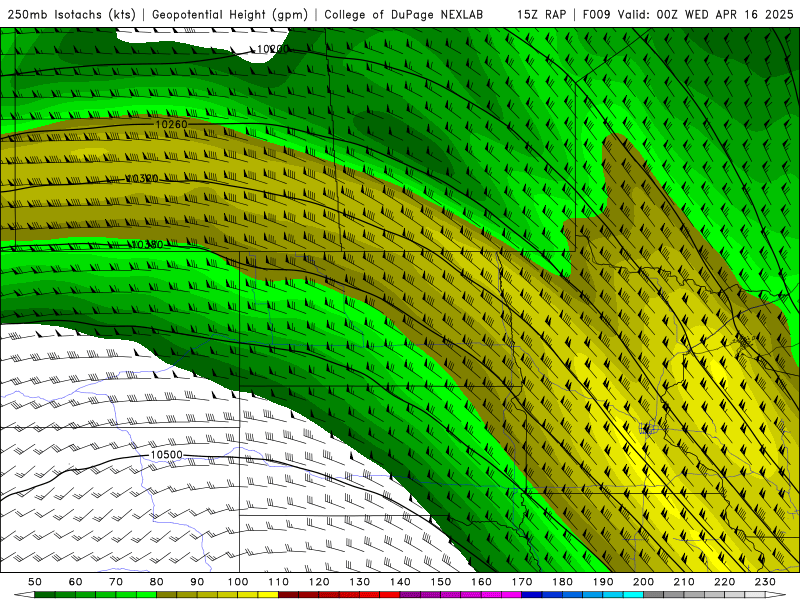Click the 80 value on the color scale
Image resolution: width=800 pixels, height=600 pixels.
click(157, 582)
